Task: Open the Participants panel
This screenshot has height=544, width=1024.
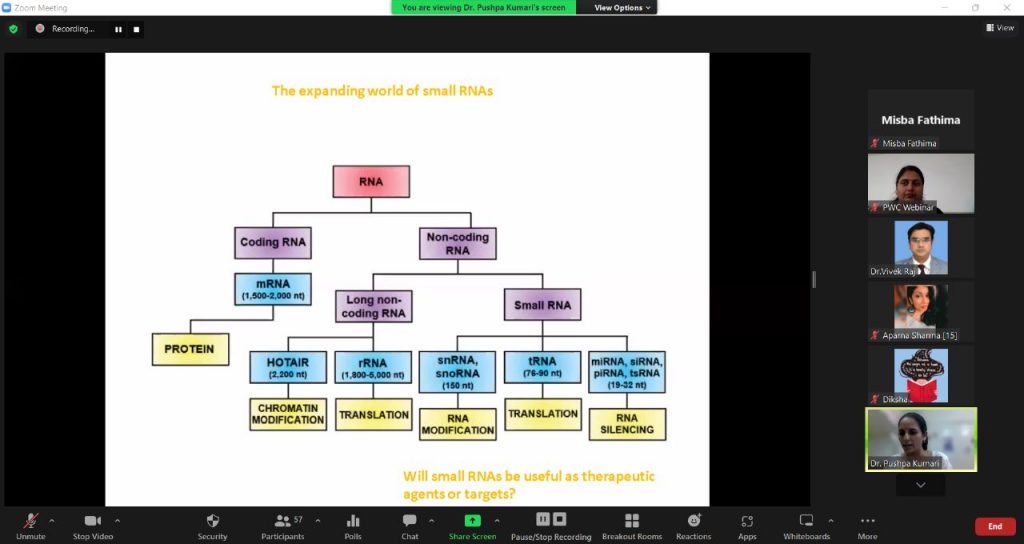Action: (x=283, y=522)
